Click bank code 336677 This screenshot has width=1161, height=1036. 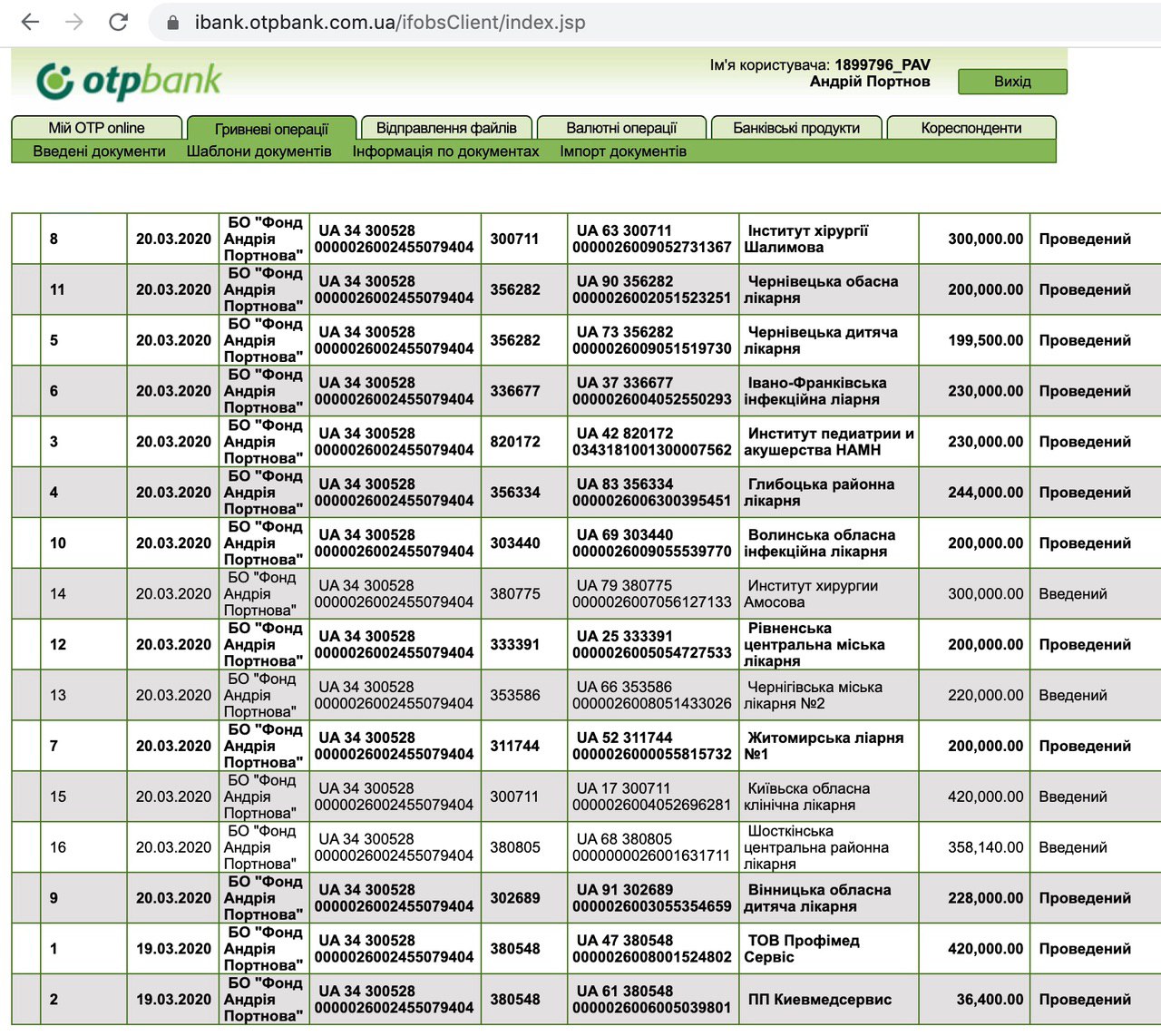[x=515, y=391]
